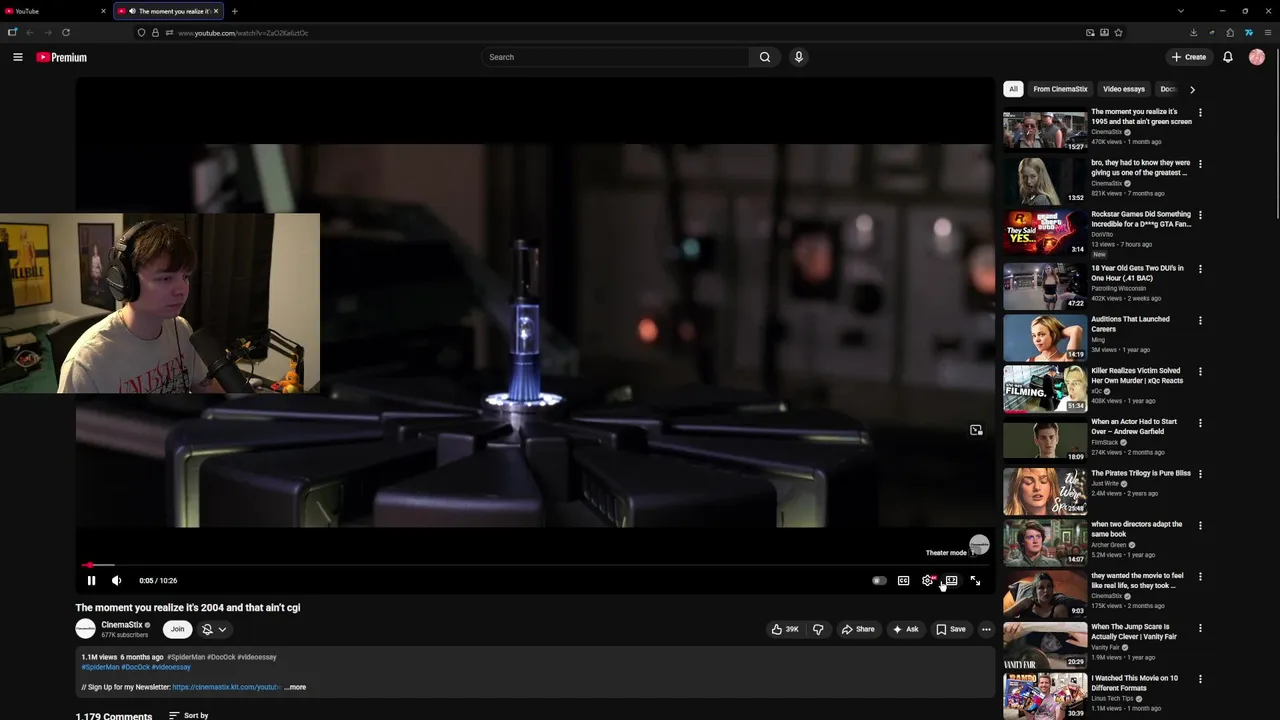This screenshot has width=1280, height=720.
Task: Open options for the 1995 green screen video
Action: click(x=1200, y=113)
